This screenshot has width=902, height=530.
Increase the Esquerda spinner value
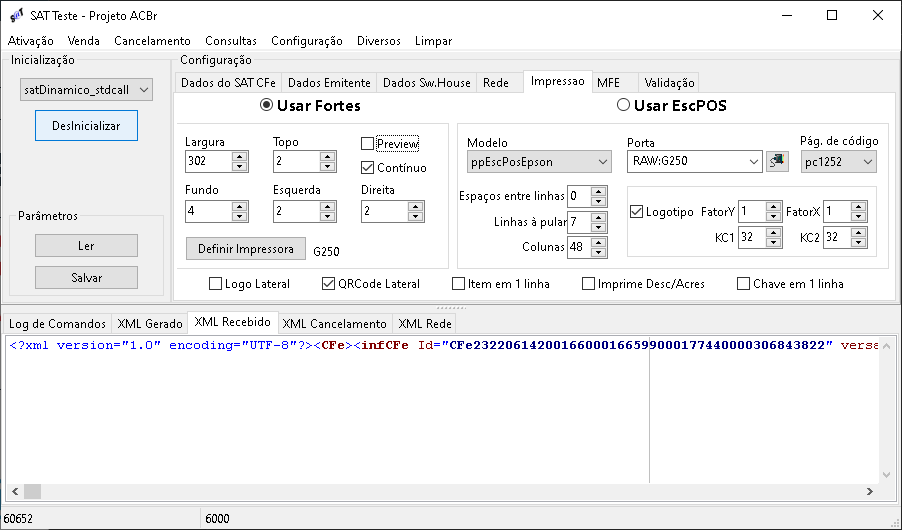(327, 206)
